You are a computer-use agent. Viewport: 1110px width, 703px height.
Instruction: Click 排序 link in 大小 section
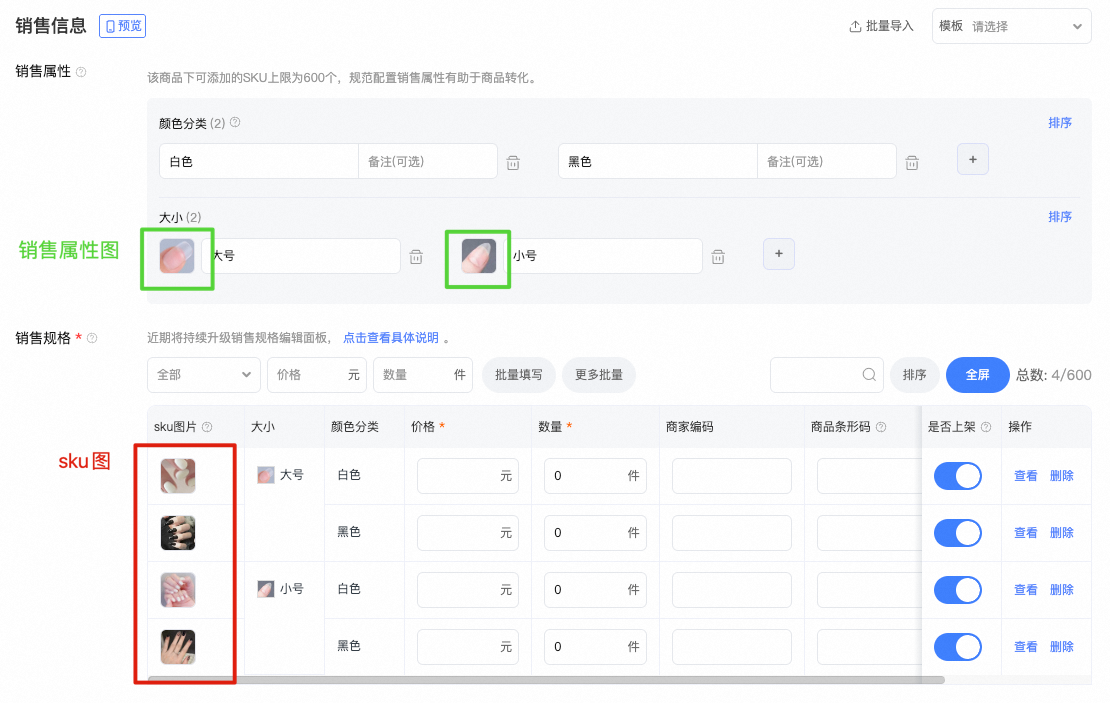(1060, 217)
